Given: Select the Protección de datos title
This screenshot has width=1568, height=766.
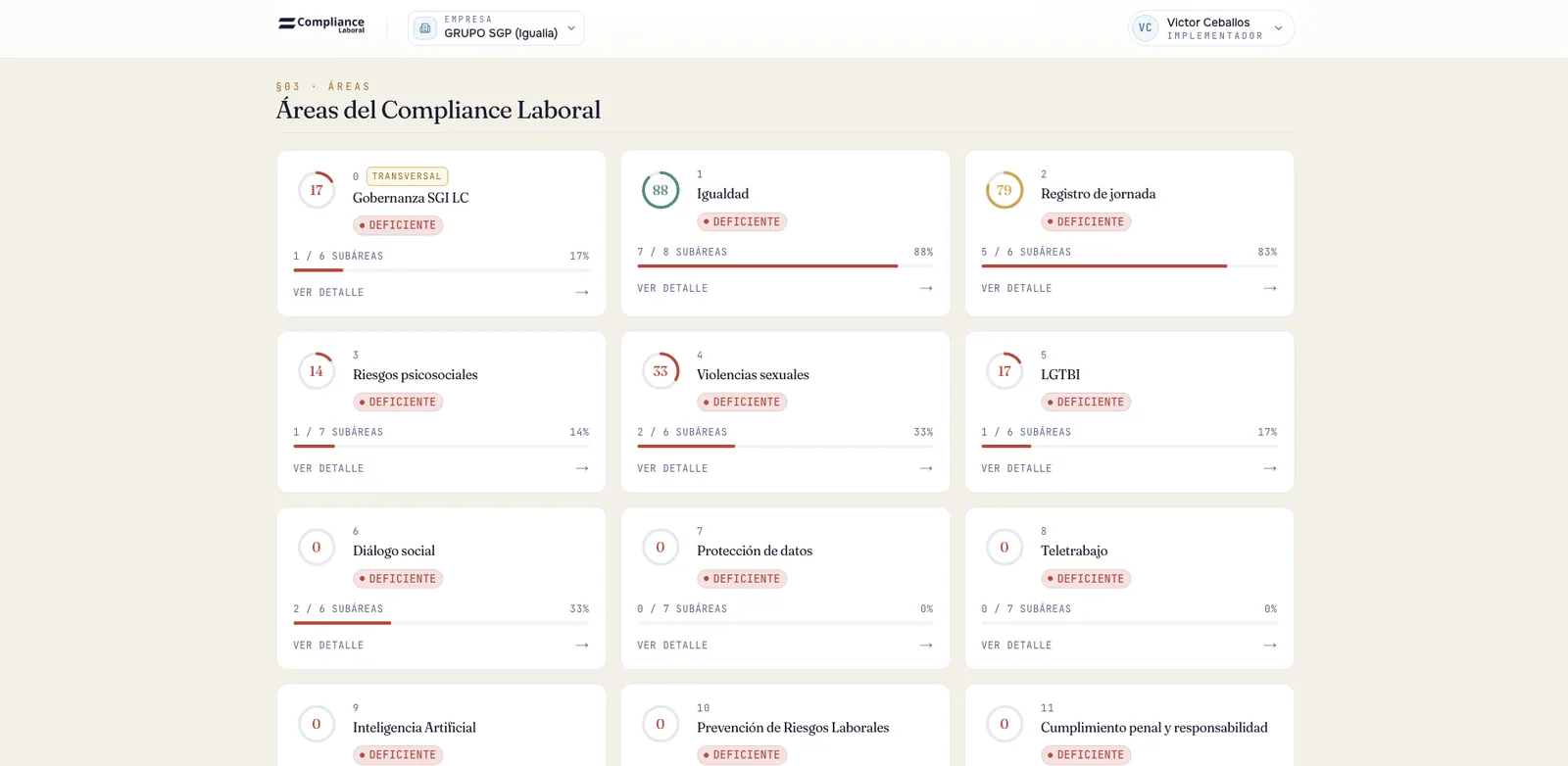Looking at the screenshot, I should [x=755, y=551].
